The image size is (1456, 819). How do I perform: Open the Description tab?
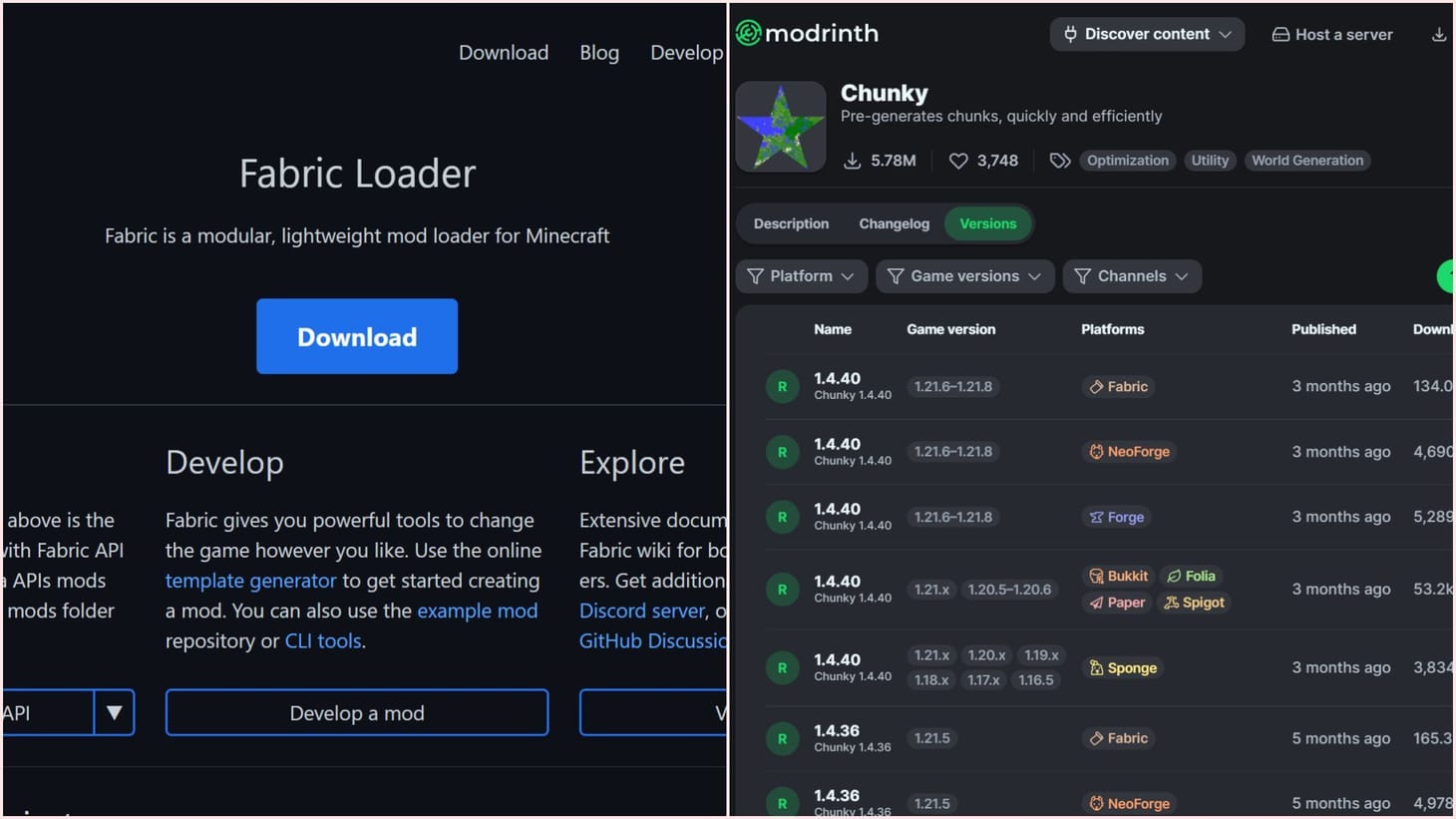coord(791,223)
